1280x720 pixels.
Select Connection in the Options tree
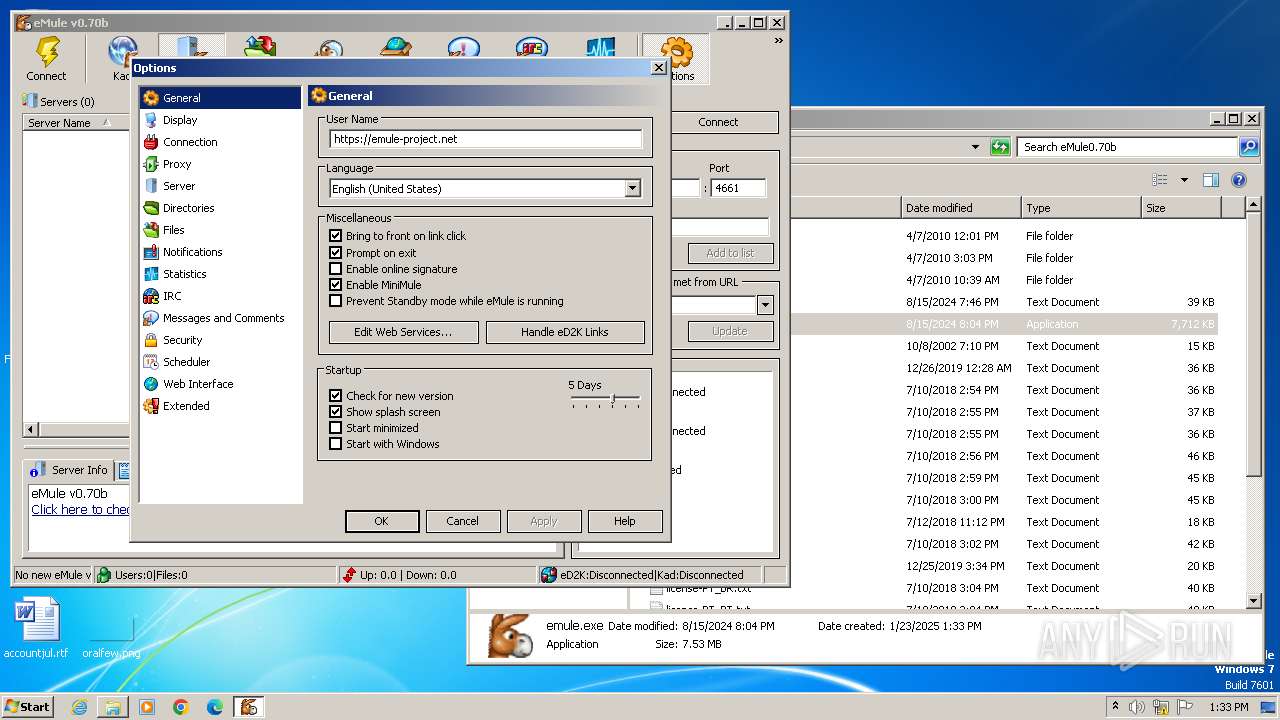click(x=190, y=142)
